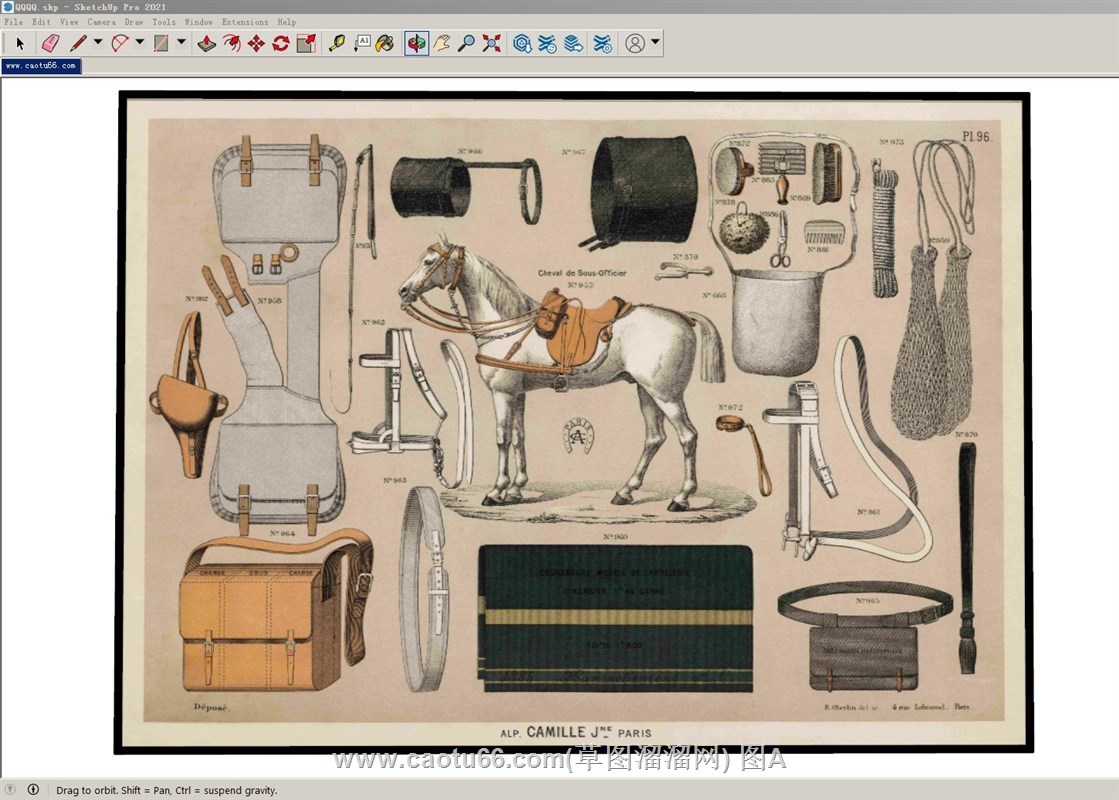The image size is (1119, 800).
Task: Open the File menu
Action: click(x=14, y=22)
